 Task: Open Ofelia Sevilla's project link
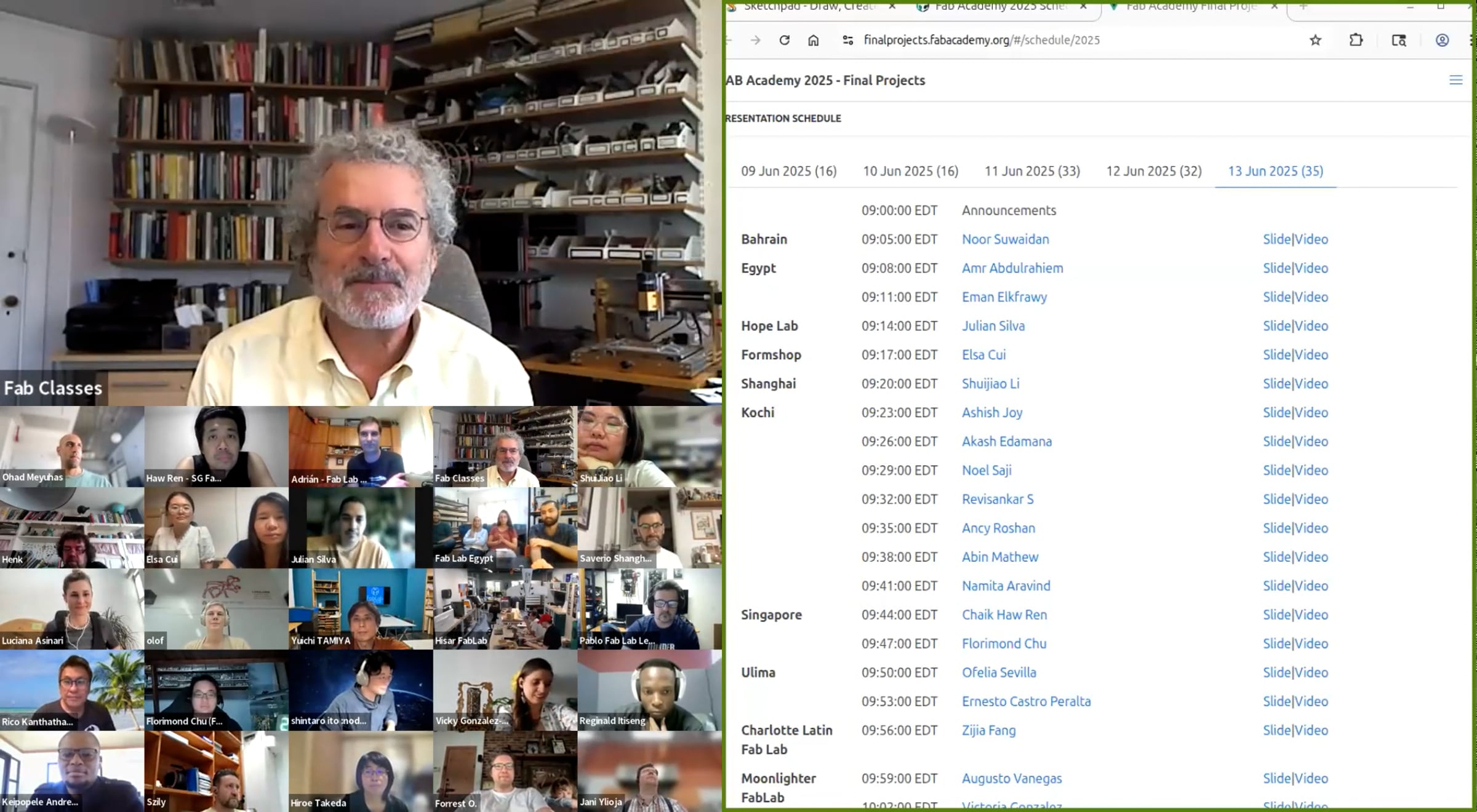[999, 672]
